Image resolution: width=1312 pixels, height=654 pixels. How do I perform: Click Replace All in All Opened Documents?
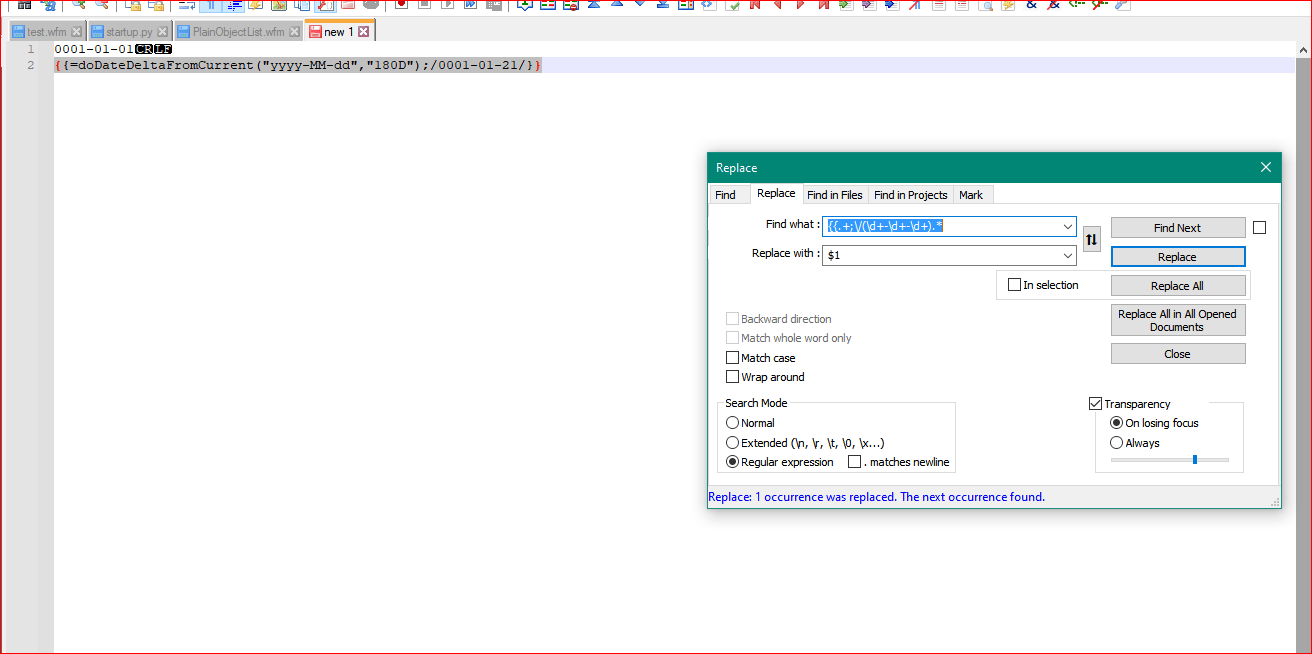[x=1177, y=320]
